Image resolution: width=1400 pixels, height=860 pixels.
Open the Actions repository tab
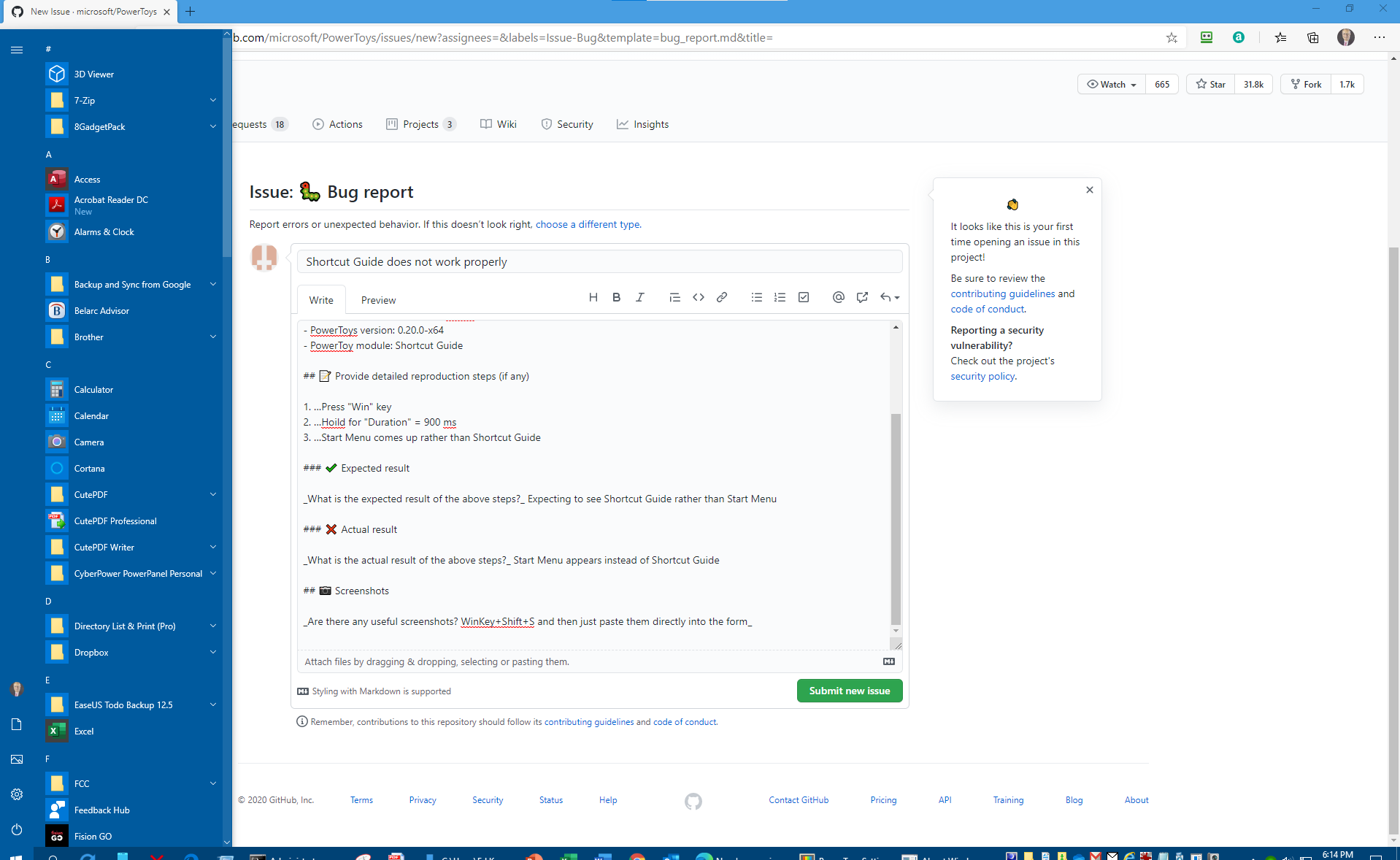click(x=337, y=124)
